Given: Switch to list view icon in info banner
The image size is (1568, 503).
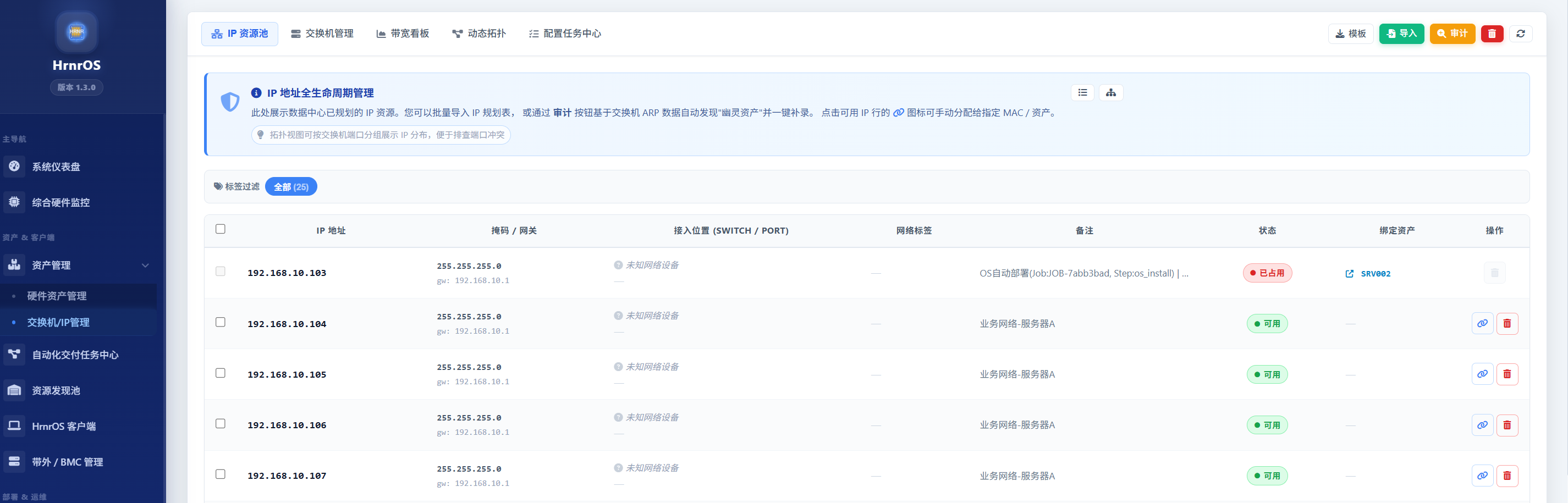Looking at the screenshot, I should (1082, 92).
